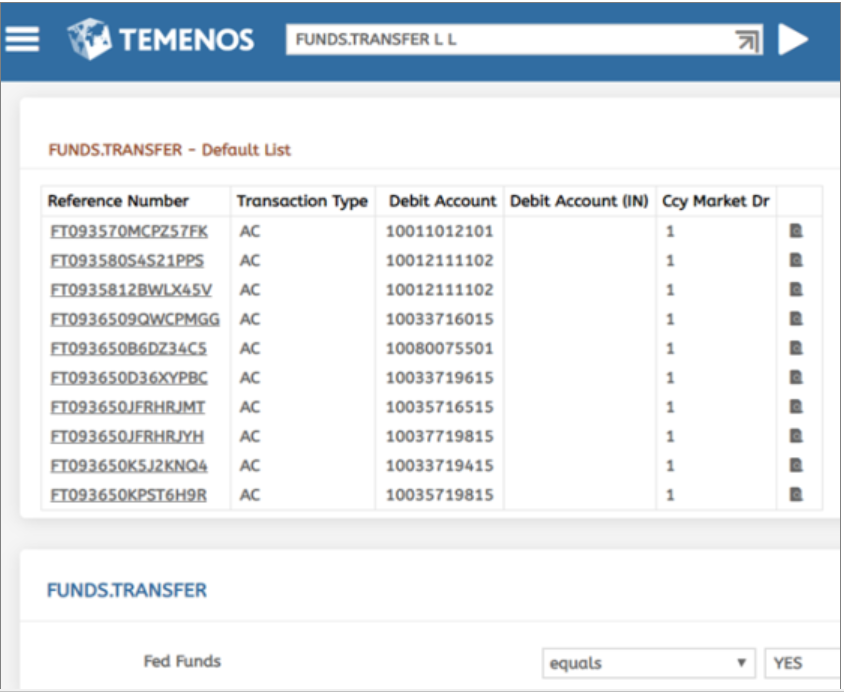View record icon for FT093650JFRHRJMT
Screen dimensions: 844x692
(x=796, y=407)
